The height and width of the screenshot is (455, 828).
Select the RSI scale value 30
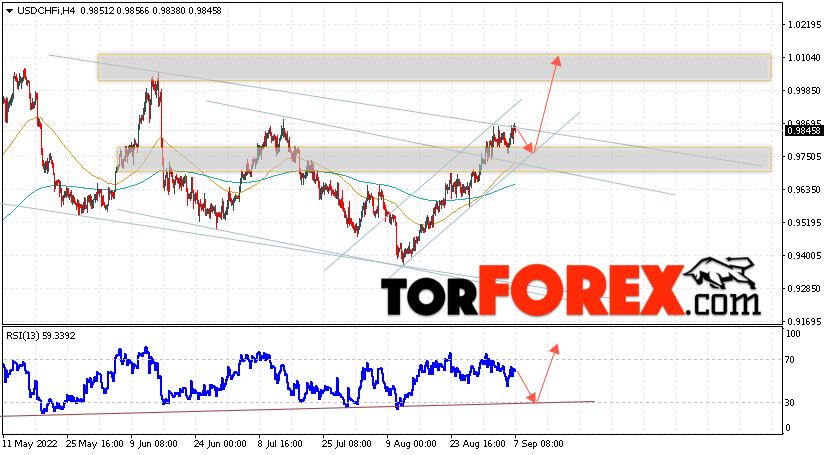[x=790, y=403]
